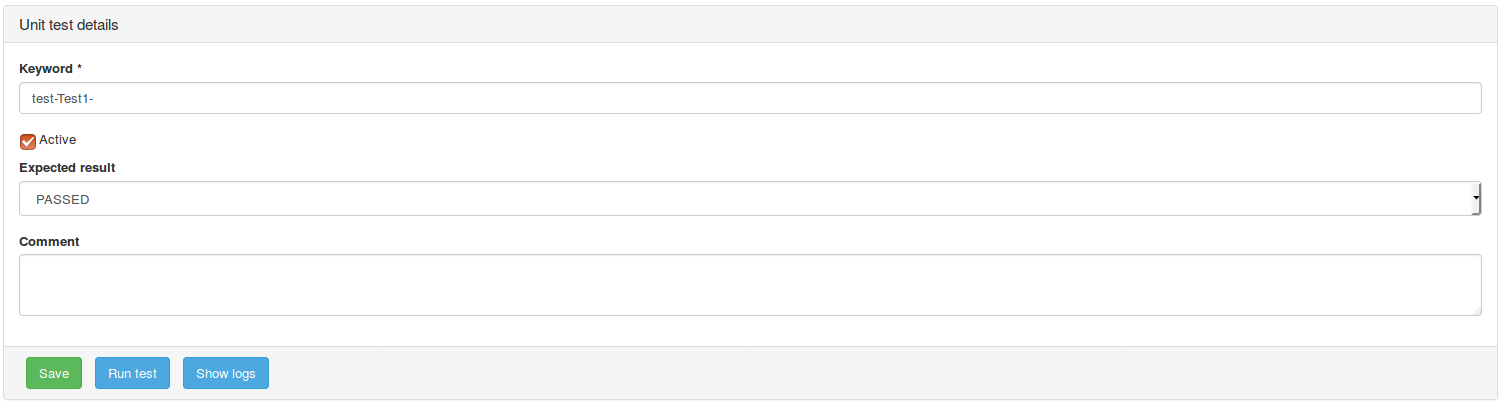
Task: Select the PASSED value text
Action: (63, 200)
